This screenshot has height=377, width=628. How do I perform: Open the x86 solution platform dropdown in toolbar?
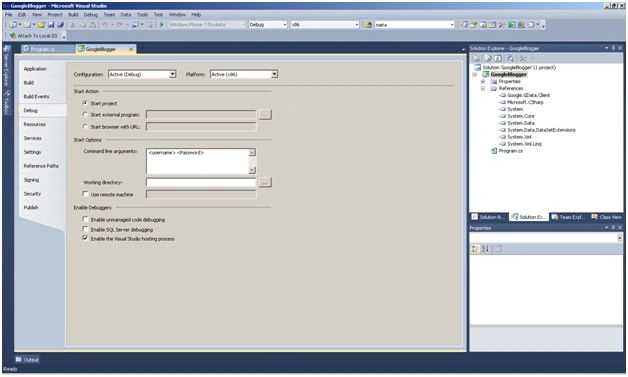point(356,25)
